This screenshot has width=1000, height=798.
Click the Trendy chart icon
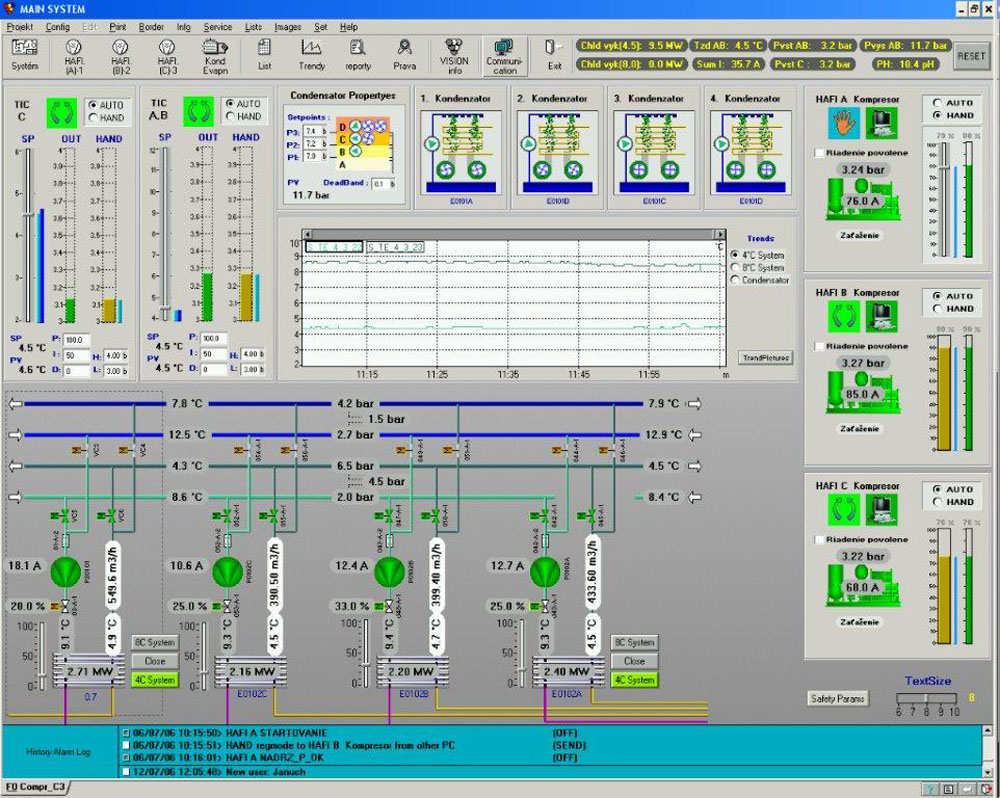[x=311, y=53]
